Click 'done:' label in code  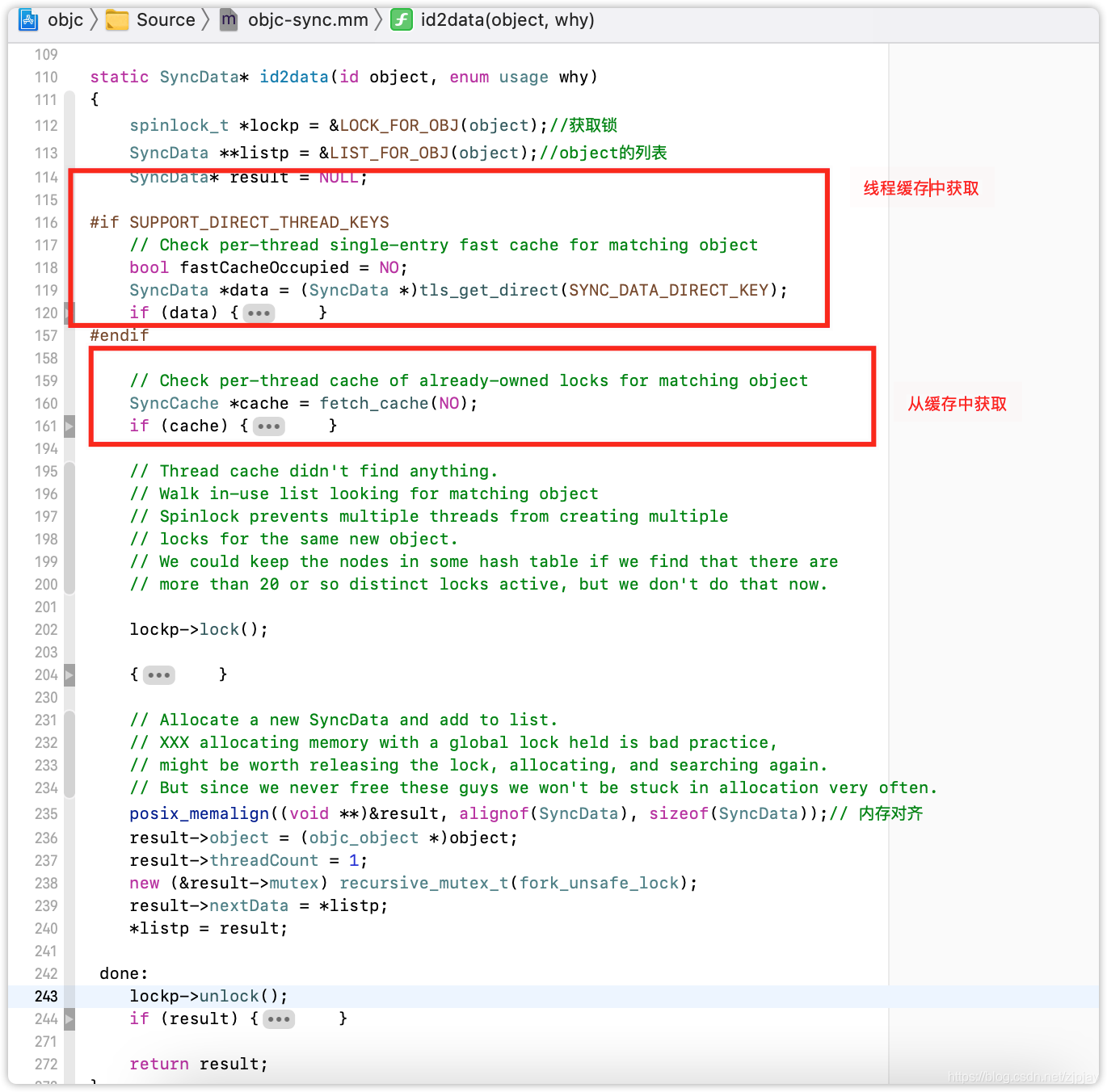124,973
